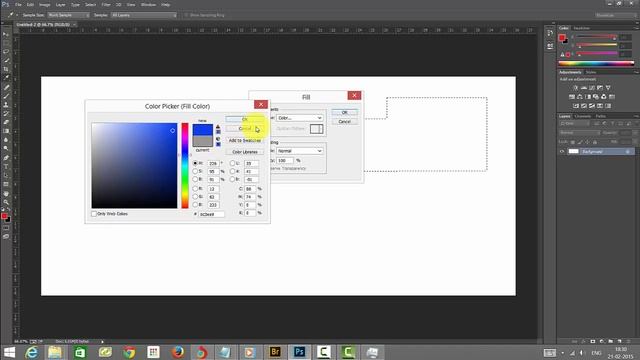Open the Custom Pattern picker in Fill dialog

[x=316, y=129]
